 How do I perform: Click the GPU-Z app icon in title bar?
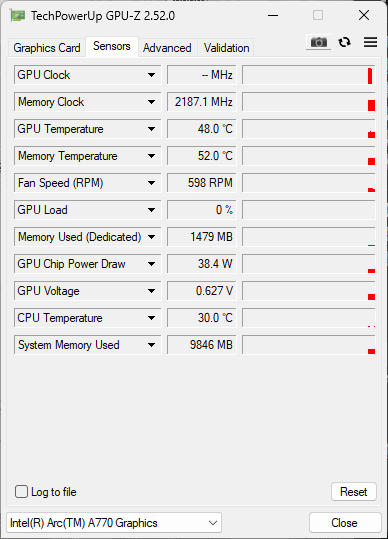[x=17, y=15]
